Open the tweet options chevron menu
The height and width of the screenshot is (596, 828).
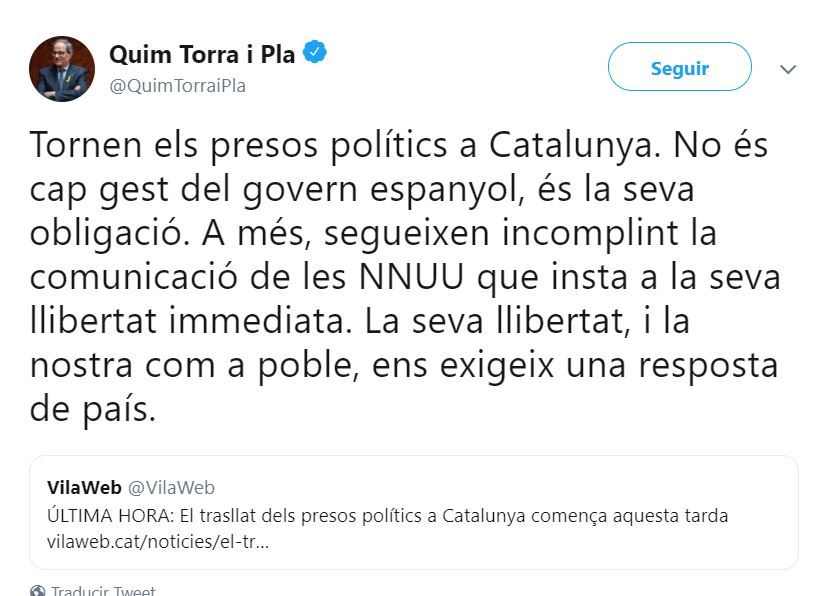(788, 69)
